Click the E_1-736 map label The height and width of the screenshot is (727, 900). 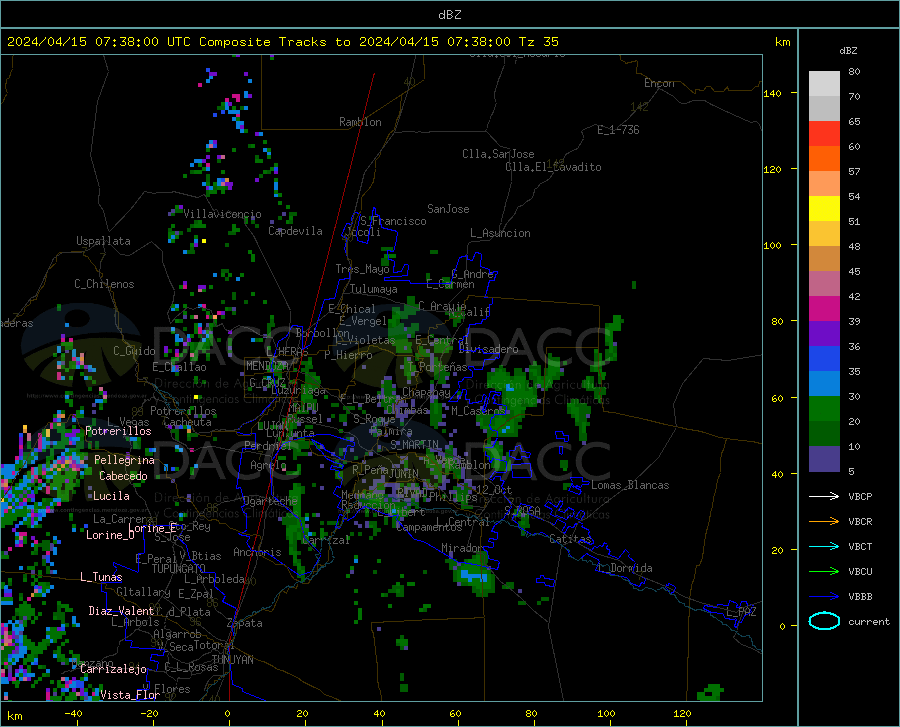tap(618, 130)
